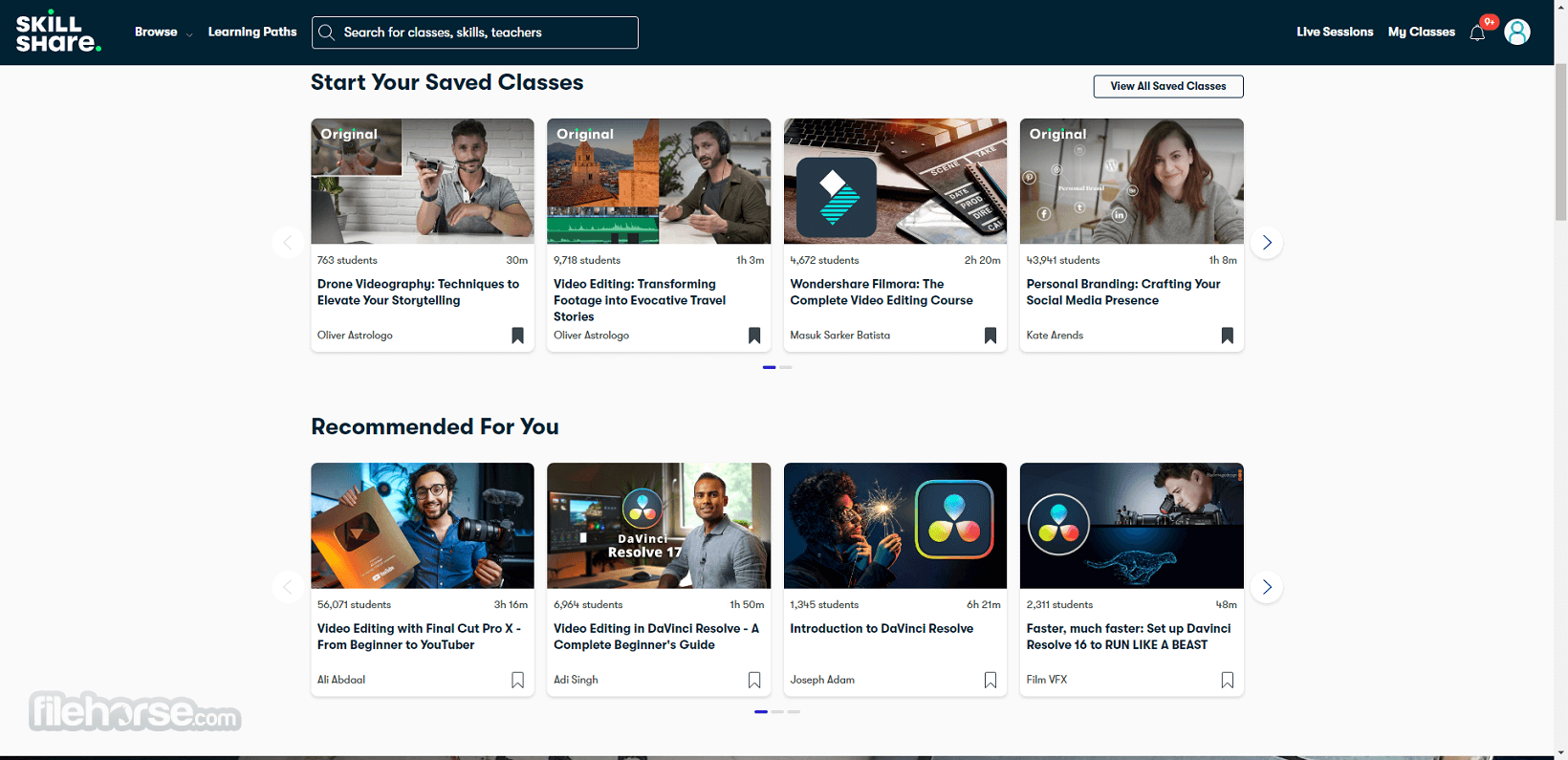
Task: Focus the search classes input field
Action: (475, 33)
